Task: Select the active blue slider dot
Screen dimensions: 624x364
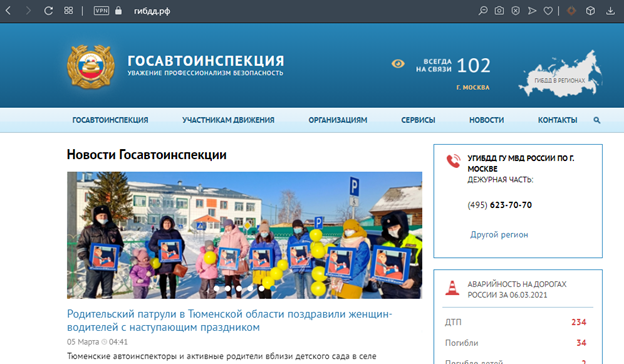Action: click(273, 288)
